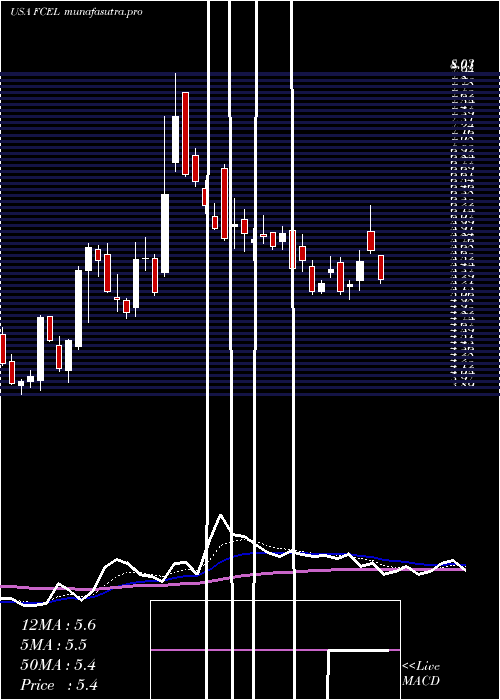Image resolution: width=500 pixels, height=700 pixels.
Task: Click the 'Price : 5.4' label
Action: click(x=59, y=685)
